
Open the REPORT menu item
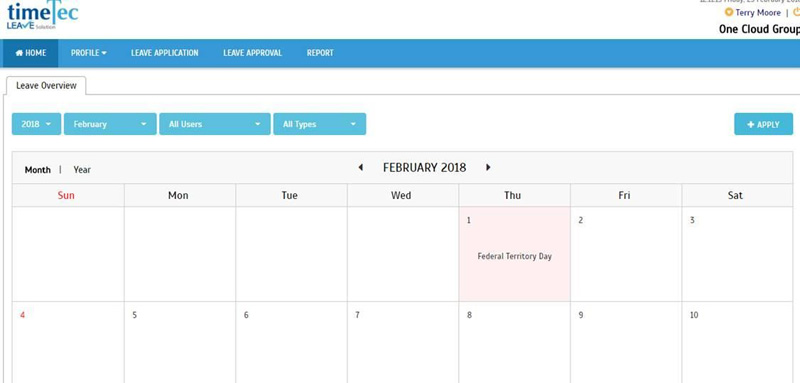(x=320, y=53)
